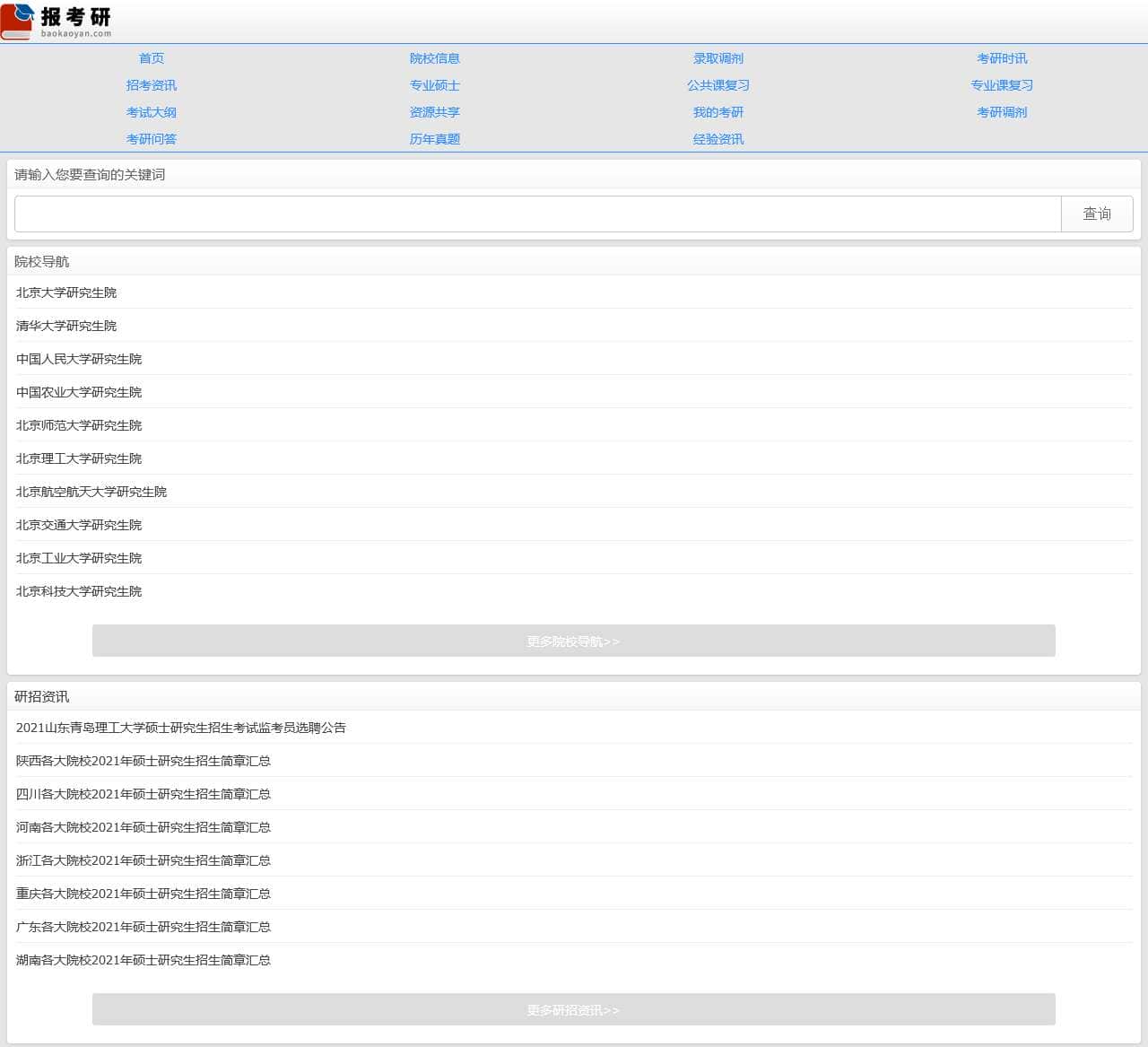1148x1047 pixels.
Task: Show more with 更多研招资讯 button
Action: (x=573, y=1010)
